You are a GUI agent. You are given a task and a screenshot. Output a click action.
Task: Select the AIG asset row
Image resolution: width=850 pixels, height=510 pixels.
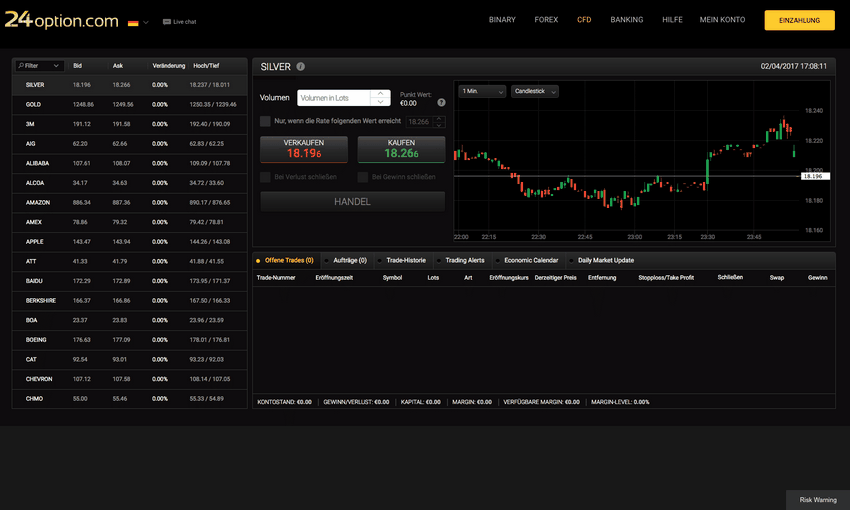(130, 144)
